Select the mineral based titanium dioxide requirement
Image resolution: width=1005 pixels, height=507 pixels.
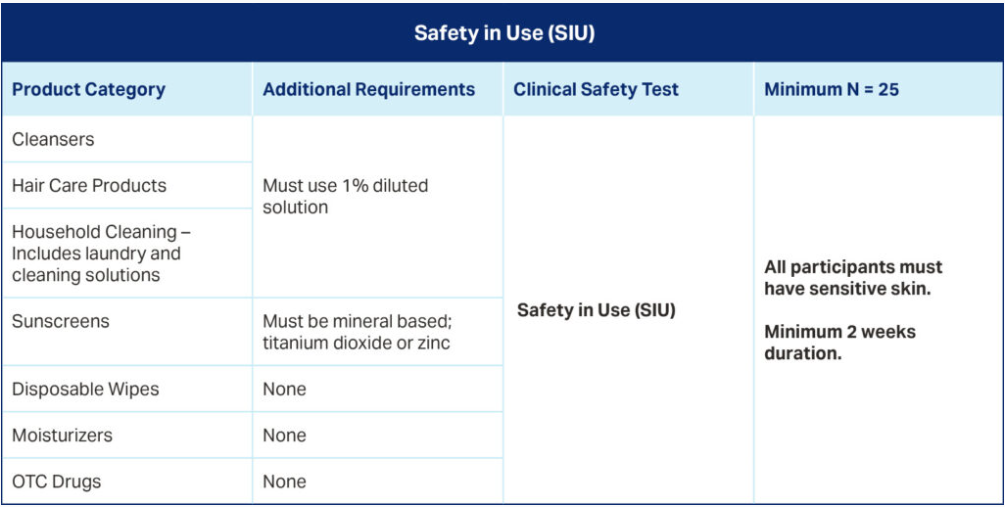(x=358, y=332)
